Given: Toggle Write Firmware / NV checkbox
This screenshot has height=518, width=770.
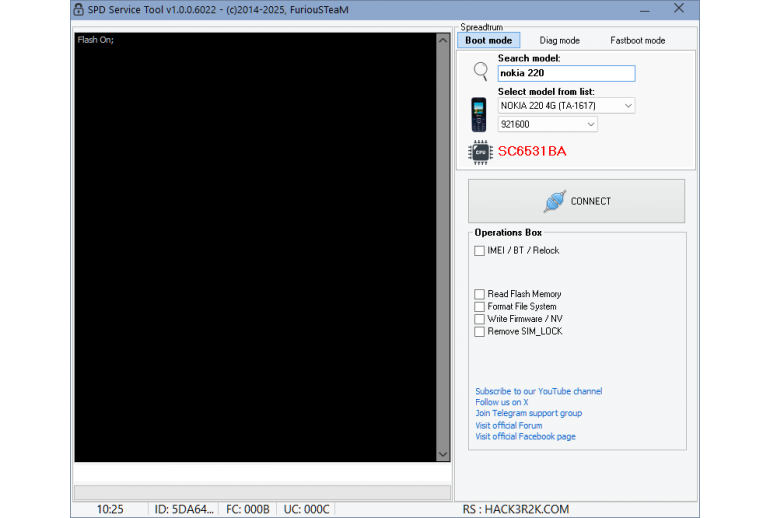Looking at the screenshot, I should click(479, 319).
